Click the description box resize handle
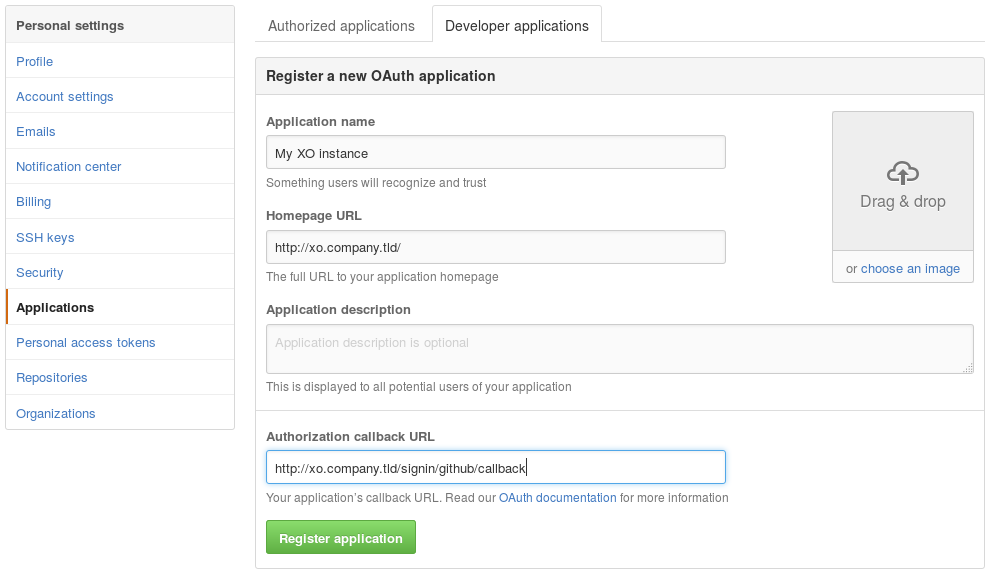Screen dimensions: 990x574 click(968, 368)
